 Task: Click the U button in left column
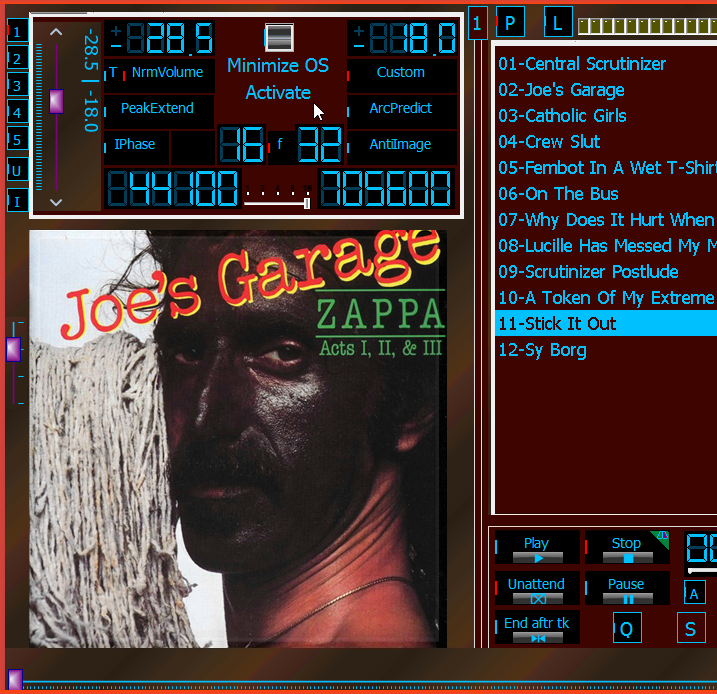[17, 171]
